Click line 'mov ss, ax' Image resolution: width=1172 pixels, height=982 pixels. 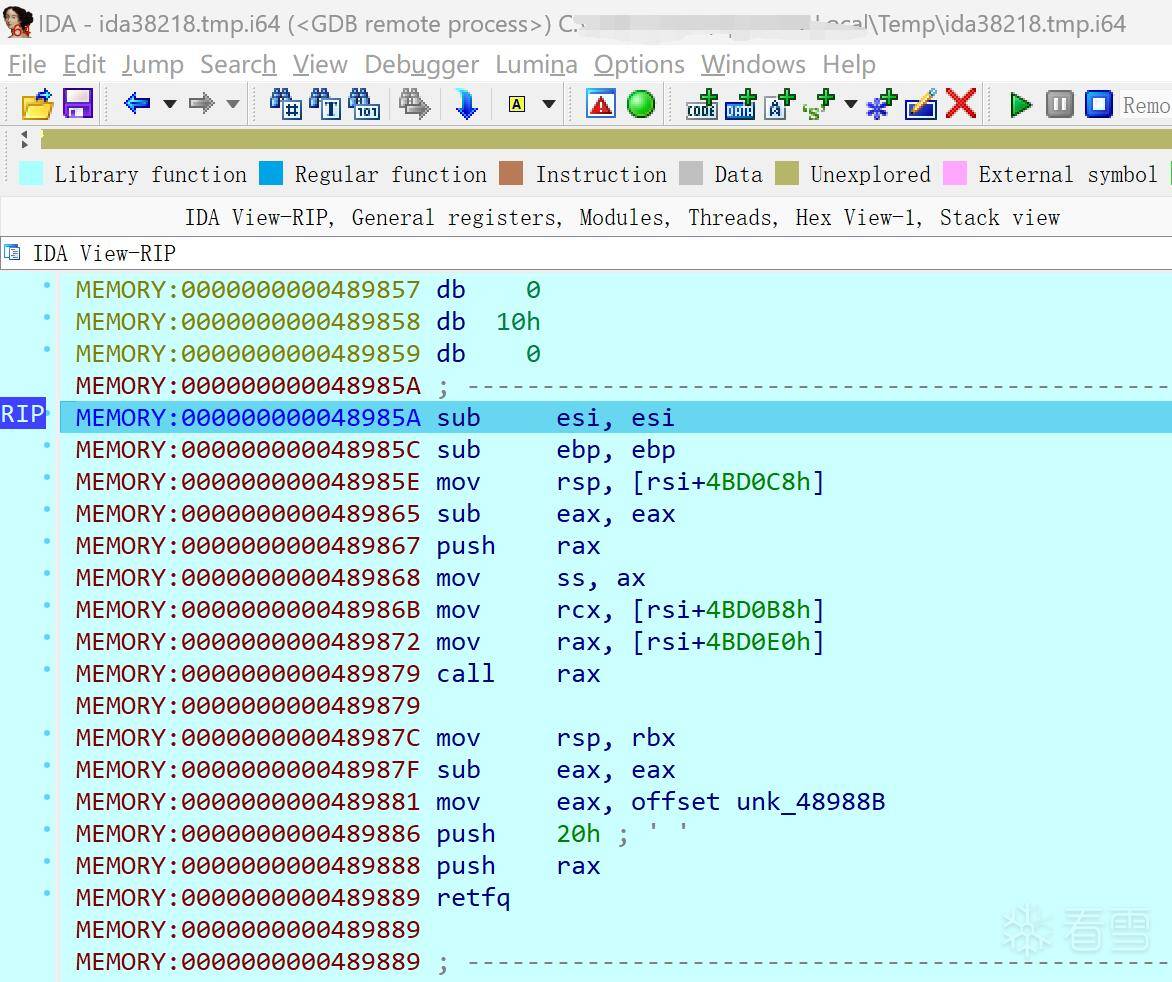(x=540, y=578)
